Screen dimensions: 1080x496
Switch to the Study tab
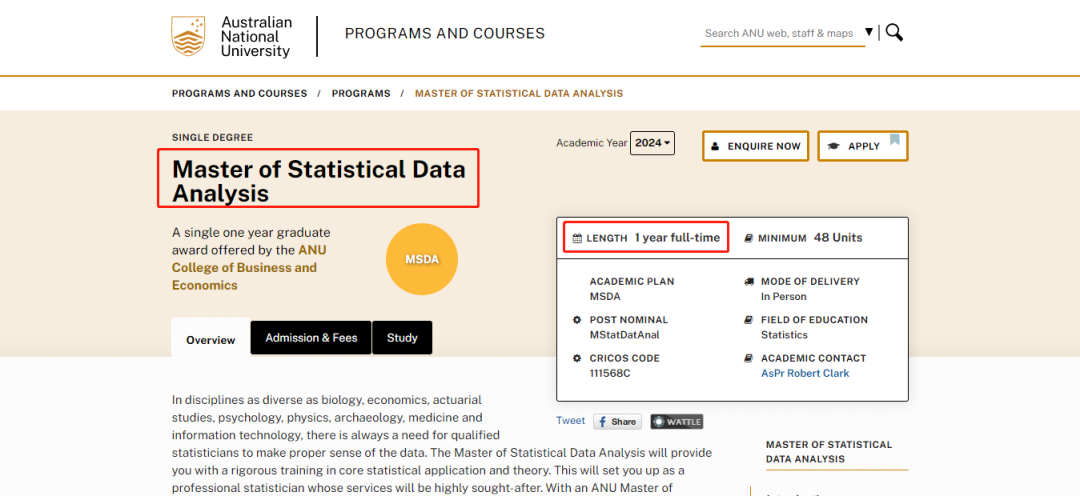[402, 338]
